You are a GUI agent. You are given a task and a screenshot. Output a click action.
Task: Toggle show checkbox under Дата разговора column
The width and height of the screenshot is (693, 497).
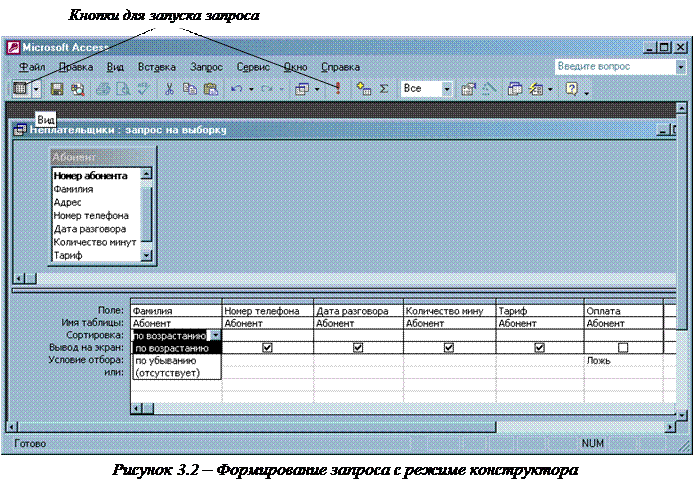click(x=358, y=348)
